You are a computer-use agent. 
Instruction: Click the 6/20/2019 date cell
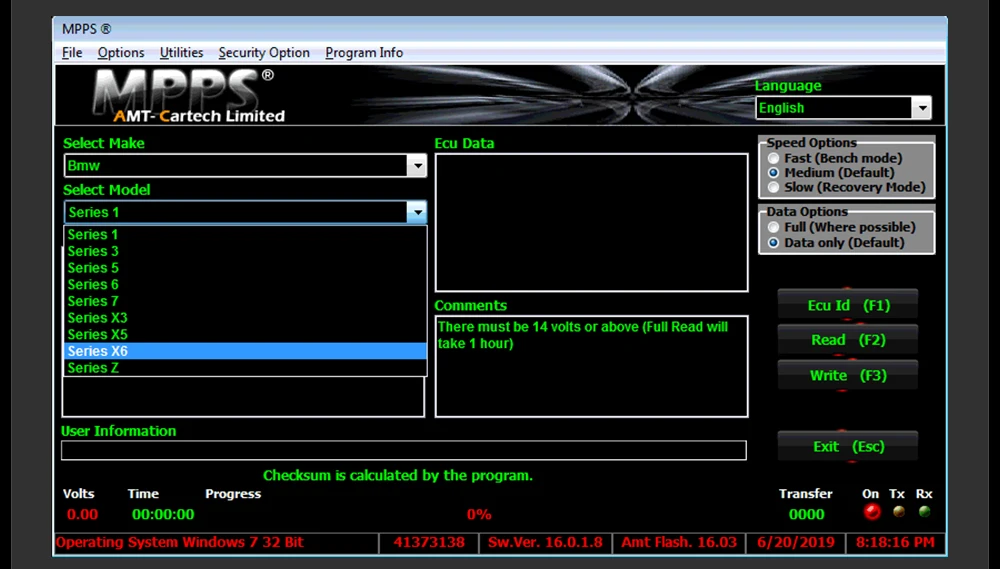[796, 543]
